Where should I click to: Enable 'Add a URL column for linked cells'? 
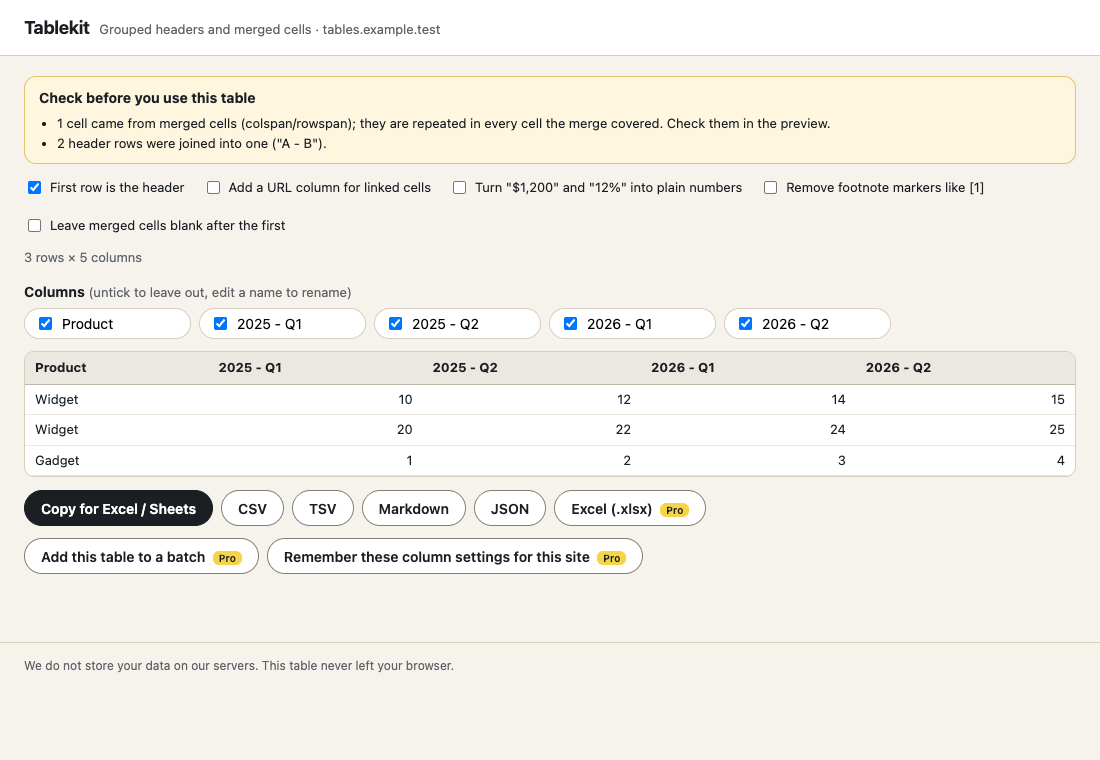pos(213,187)
